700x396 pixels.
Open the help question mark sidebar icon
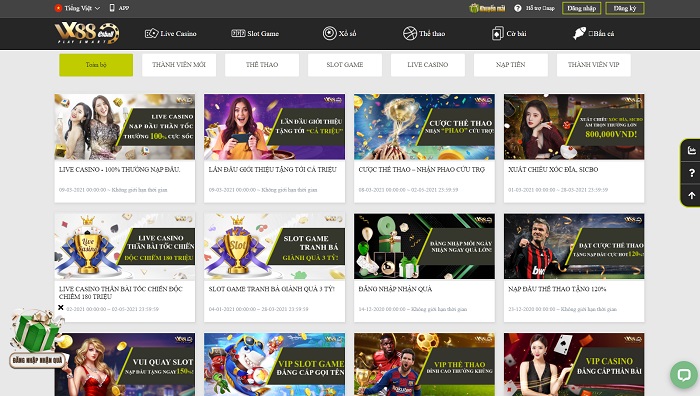(692, 173)
